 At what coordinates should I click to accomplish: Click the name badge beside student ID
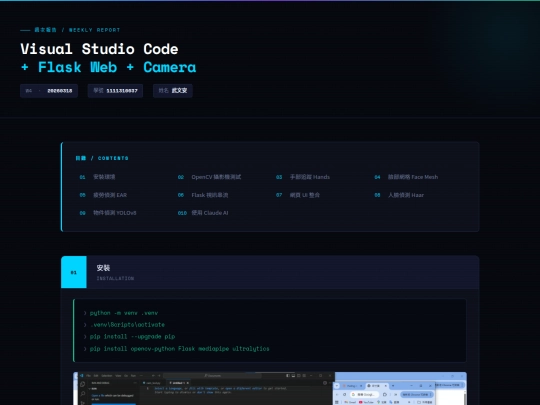[x=173, y=91]
